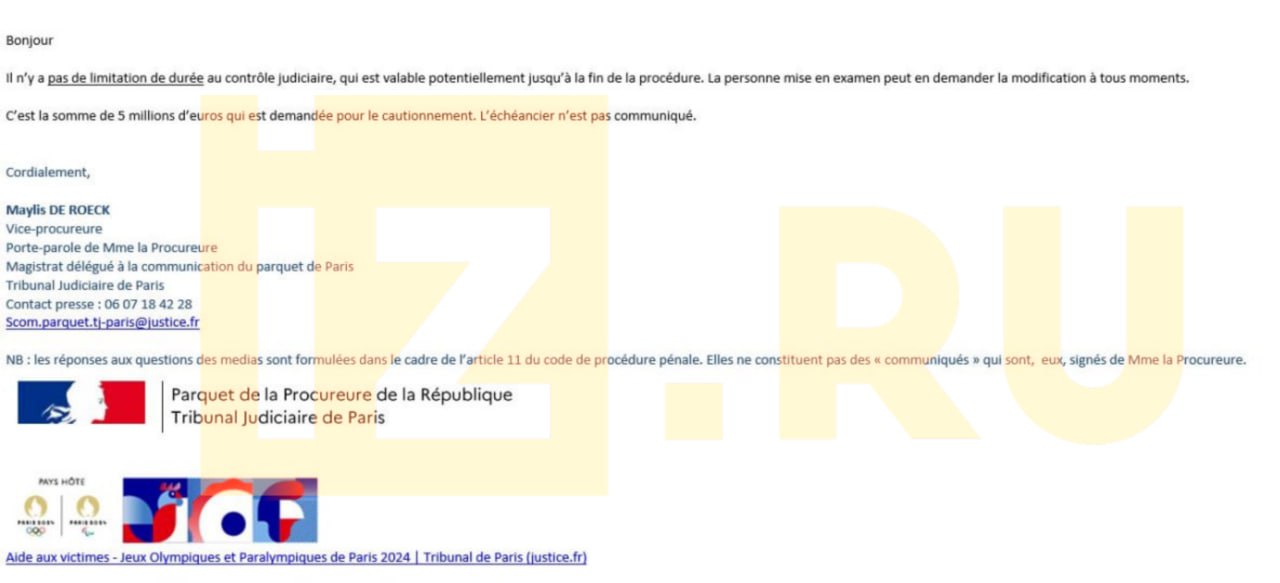Click the sender name Maylis DE ROECK
This screenshot has width=1280, height=583.
click(x=57, y=210)
